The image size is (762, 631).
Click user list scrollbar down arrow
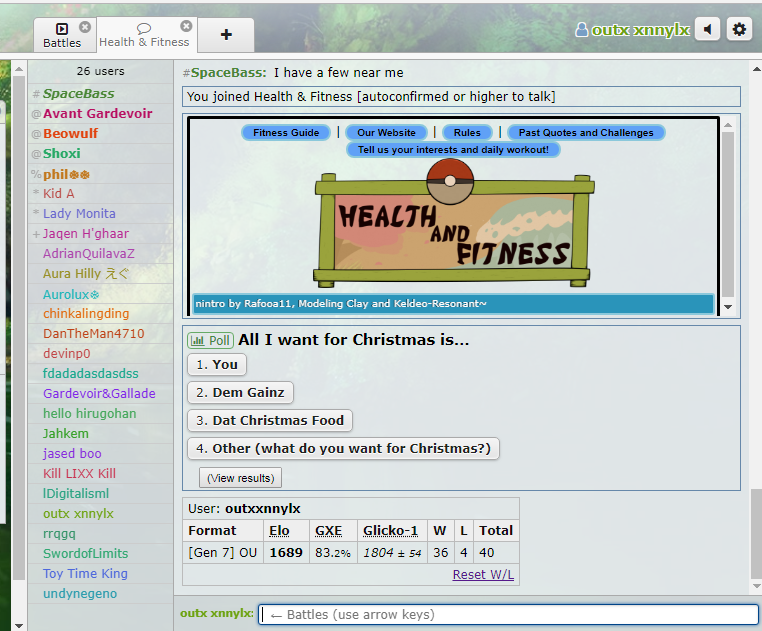(19, 626)
